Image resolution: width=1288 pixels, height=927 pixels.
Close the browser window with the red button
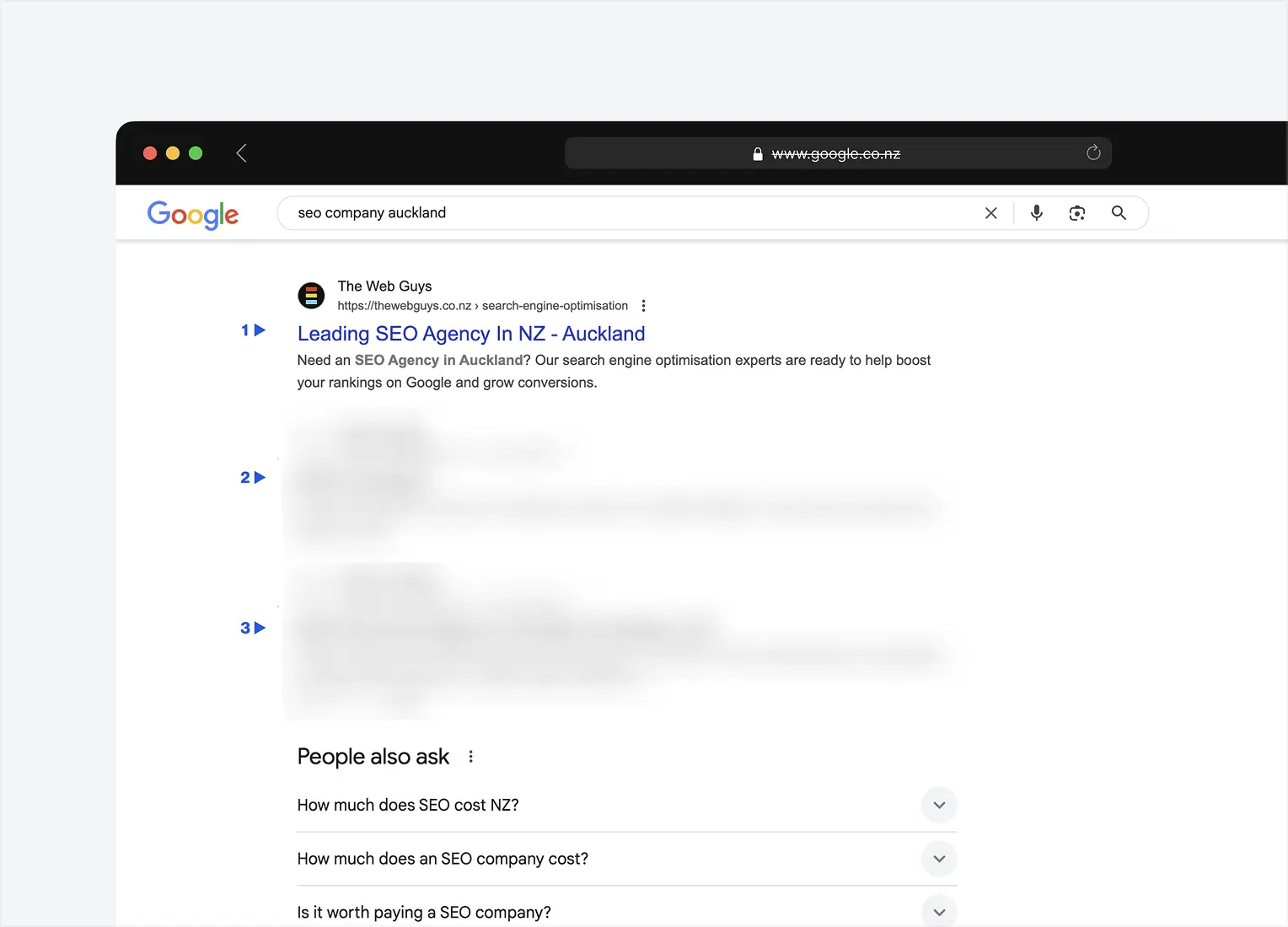(150, 153)
